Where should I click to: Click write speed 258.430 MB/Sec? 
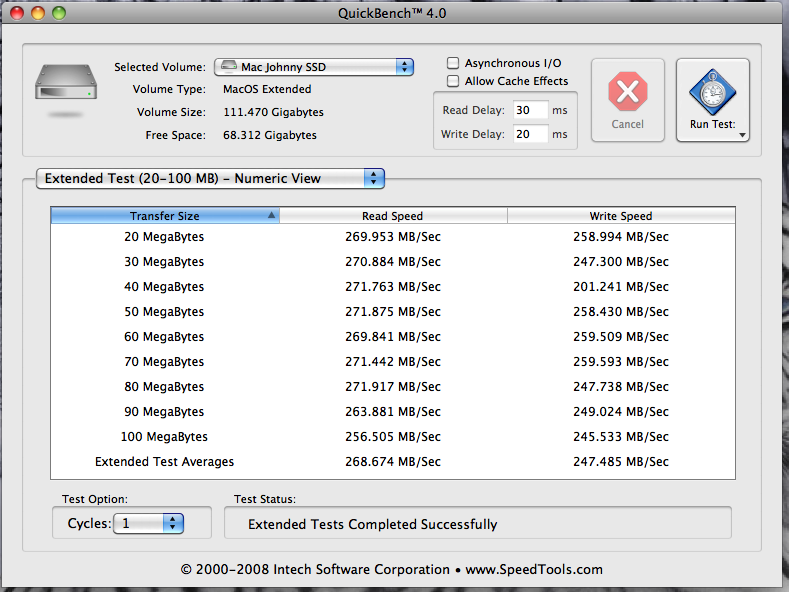pyautogui.click(x=621, y=312)
